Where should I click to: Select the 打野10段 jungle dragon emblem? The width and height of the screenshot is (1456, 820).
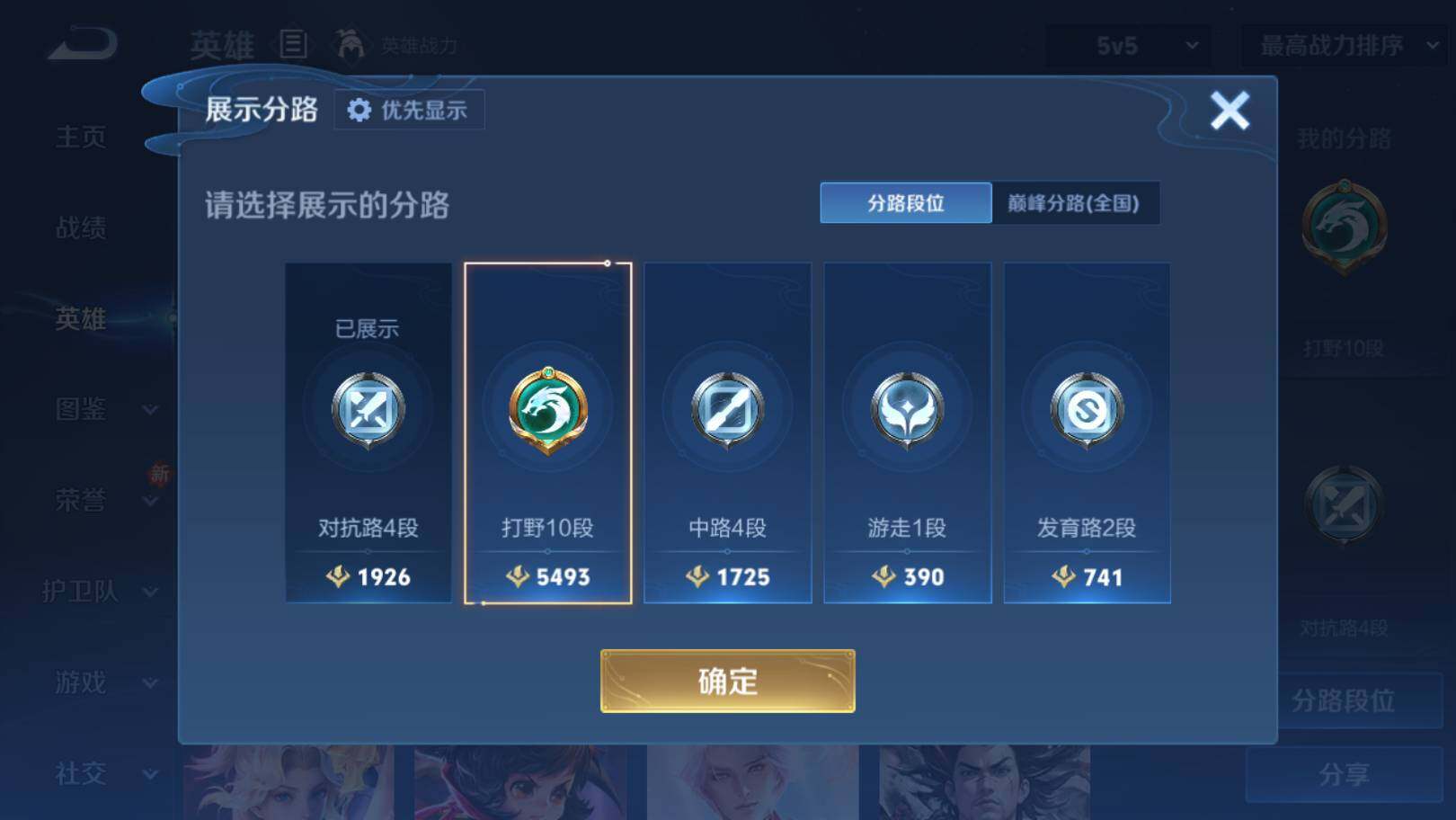(547, 409)
